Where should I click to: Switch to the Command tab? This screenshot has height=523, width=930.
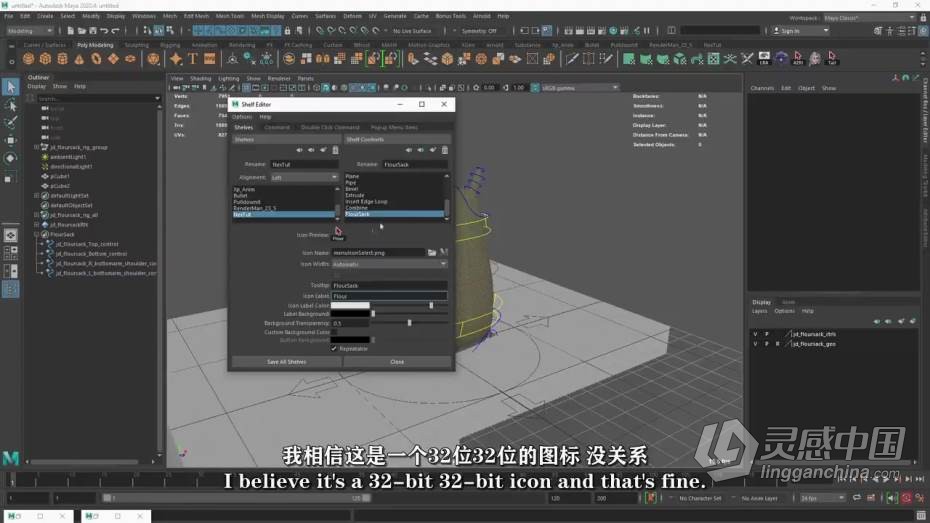pos(277,127)
